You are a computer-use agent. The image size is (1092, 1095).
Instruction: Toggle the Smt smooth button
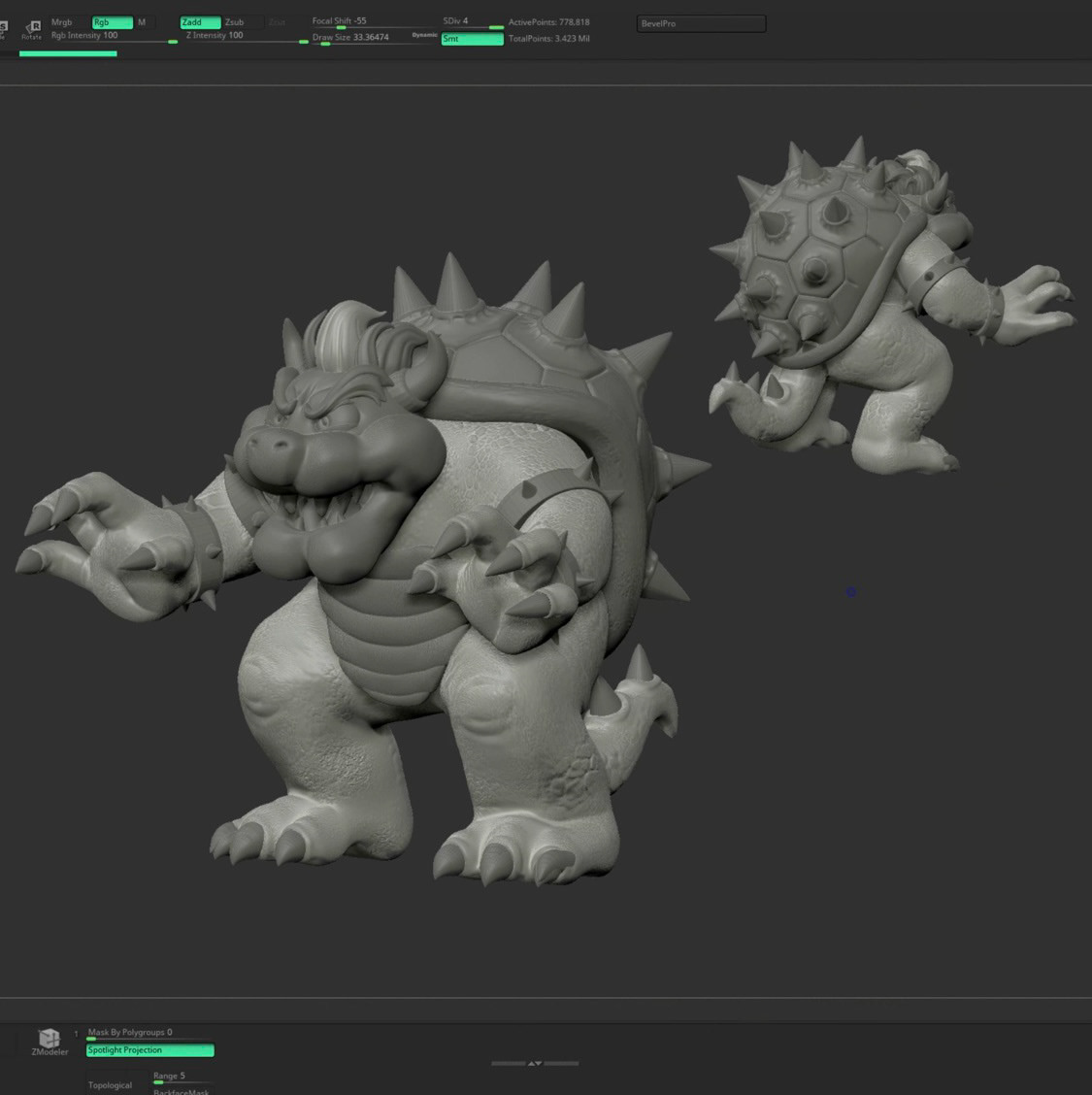472,39
